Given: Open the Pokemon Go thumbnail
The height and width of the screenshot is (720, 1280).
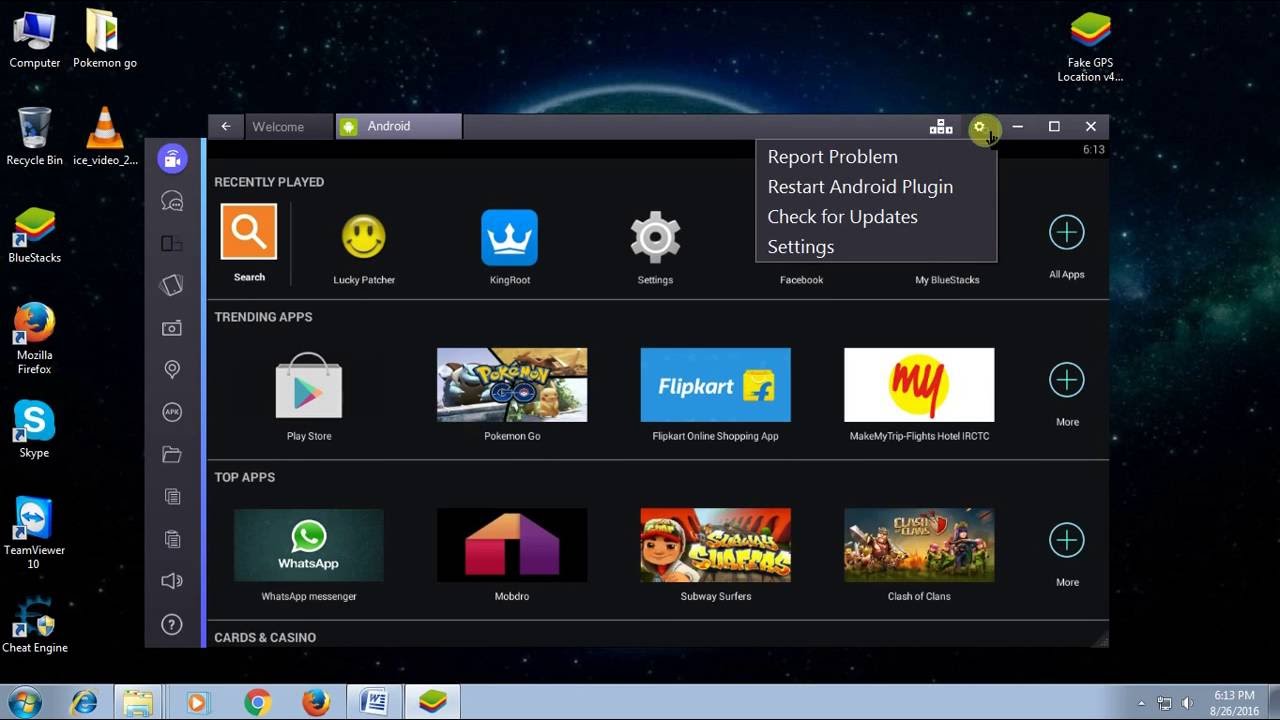Looking at the screenshot, I should pos(512,385).
